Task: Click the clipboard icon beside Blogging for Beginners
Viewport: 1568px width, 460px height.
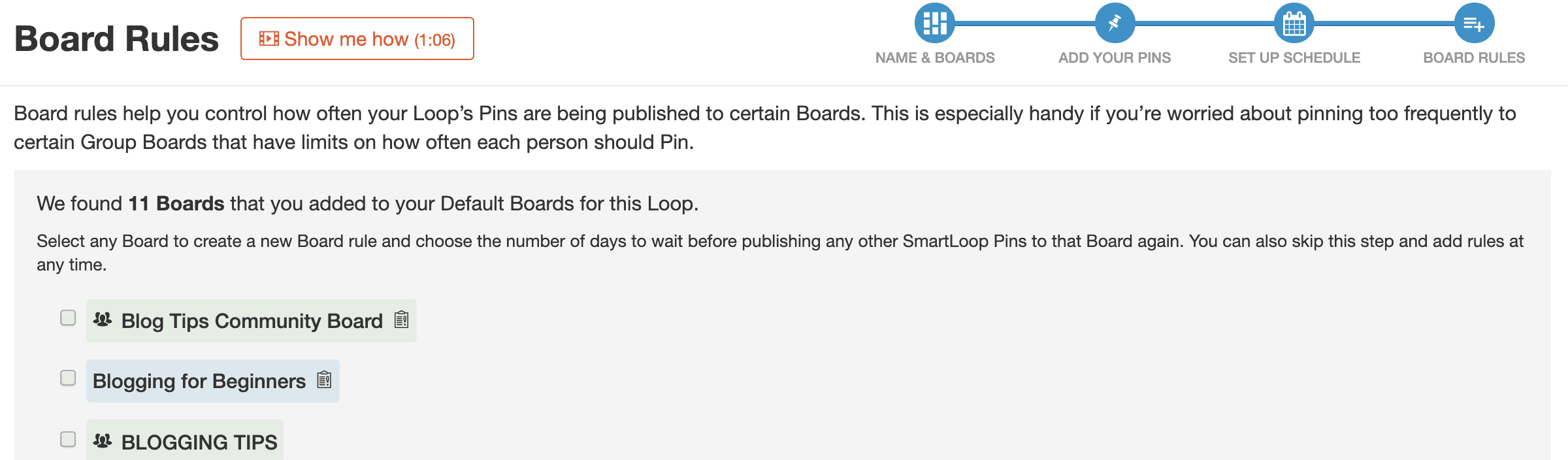Action: 324,380
